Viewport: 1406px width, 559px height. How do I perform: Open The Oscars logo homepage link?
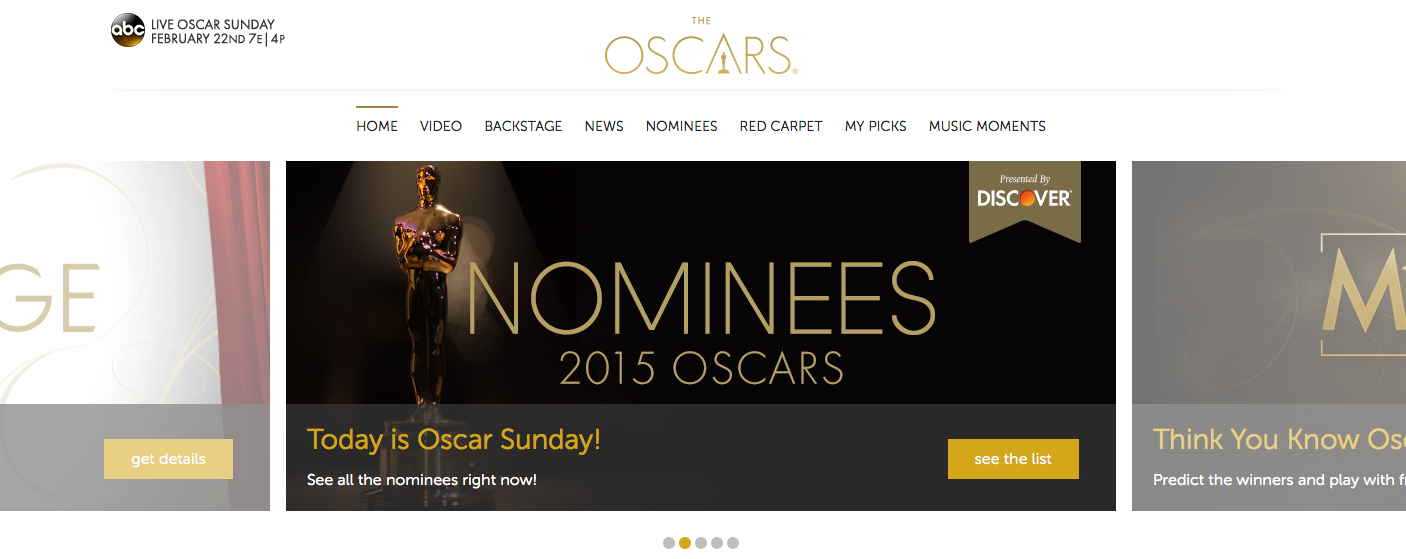pos(701,47)
